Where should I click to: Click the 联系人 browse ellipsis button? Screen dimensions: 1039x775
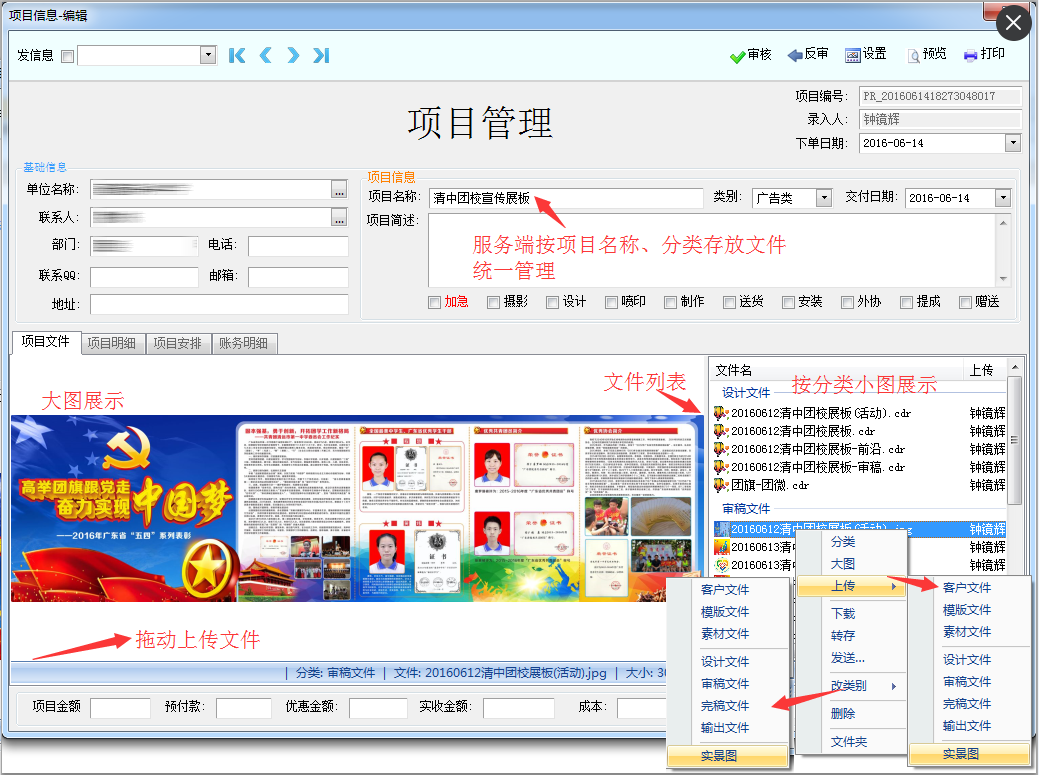339,218
